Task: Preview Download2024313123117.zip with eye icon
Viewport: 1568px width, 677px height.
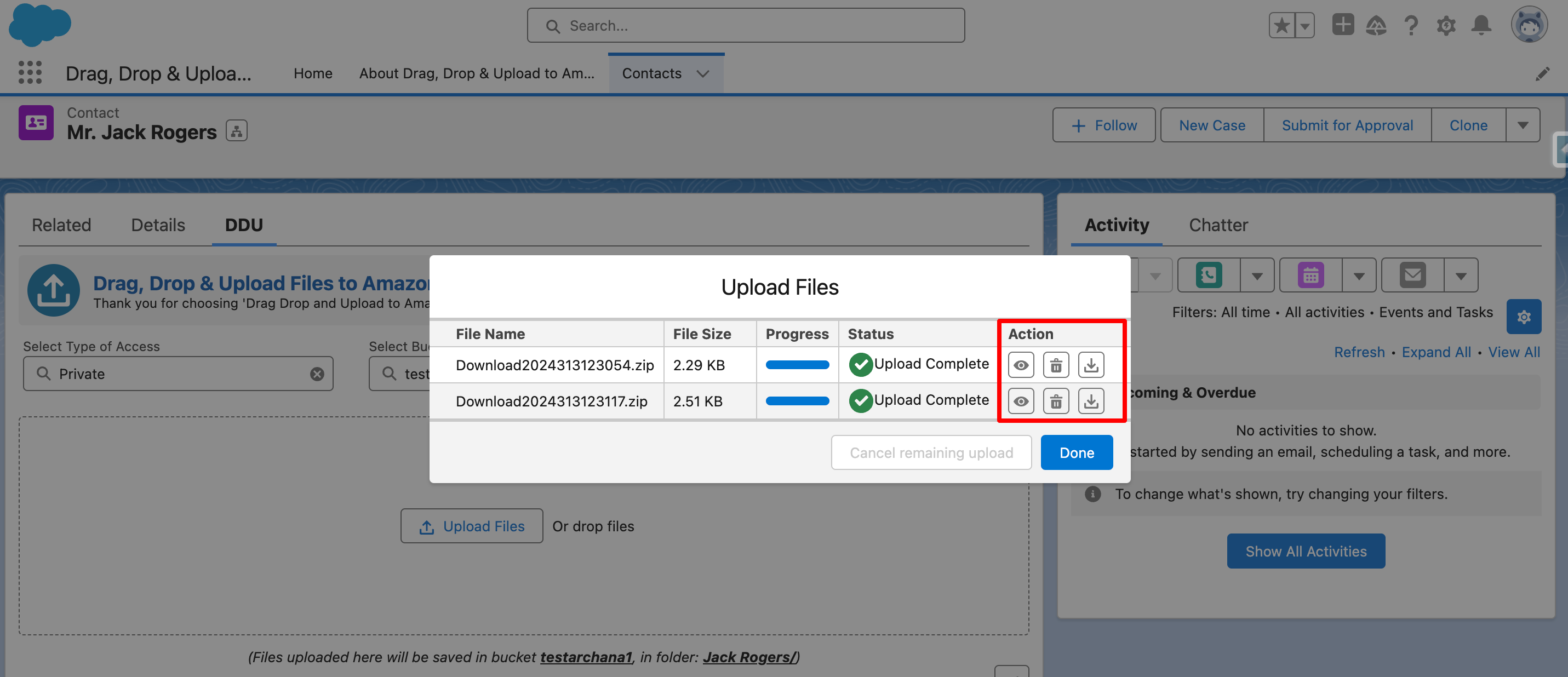Action: click(1021, 401)
